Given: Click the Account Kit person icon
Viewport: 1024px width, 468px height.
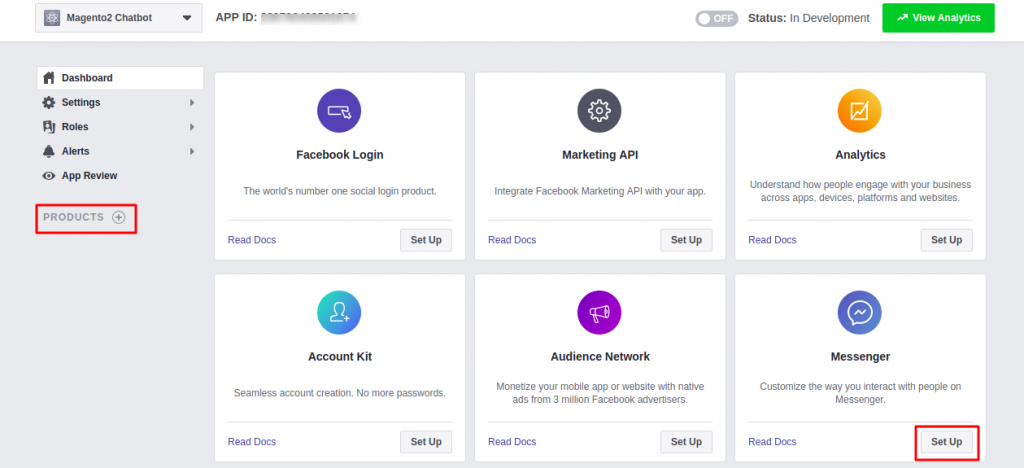Looking at the screenshot, I should click(339, 313).
